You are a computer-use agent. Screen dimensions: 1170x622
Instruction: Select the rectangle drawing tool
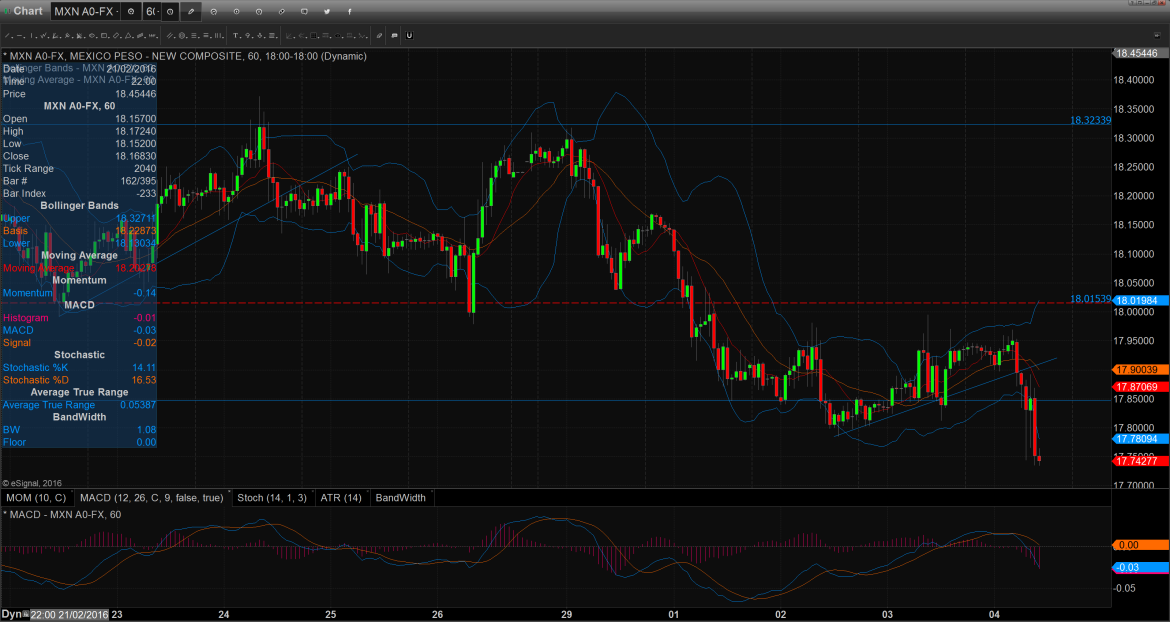coord(104,35)
